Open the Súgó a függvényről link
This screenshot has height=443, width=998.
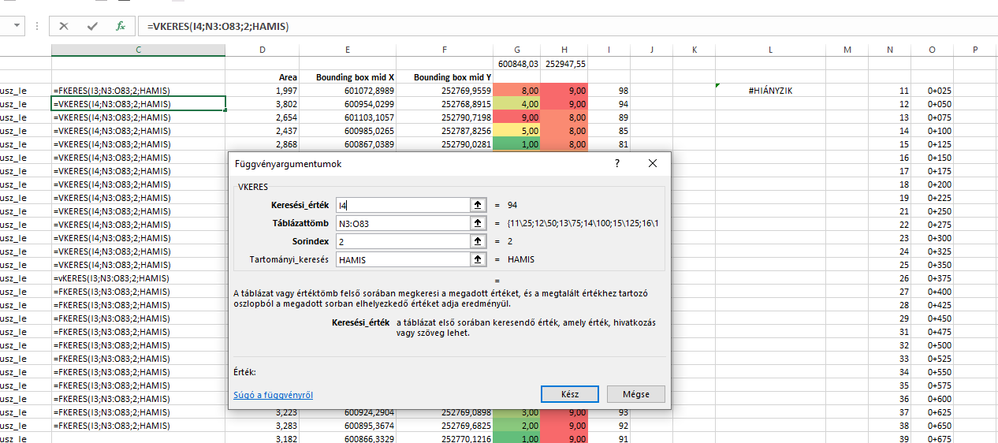tap(273, 395)
